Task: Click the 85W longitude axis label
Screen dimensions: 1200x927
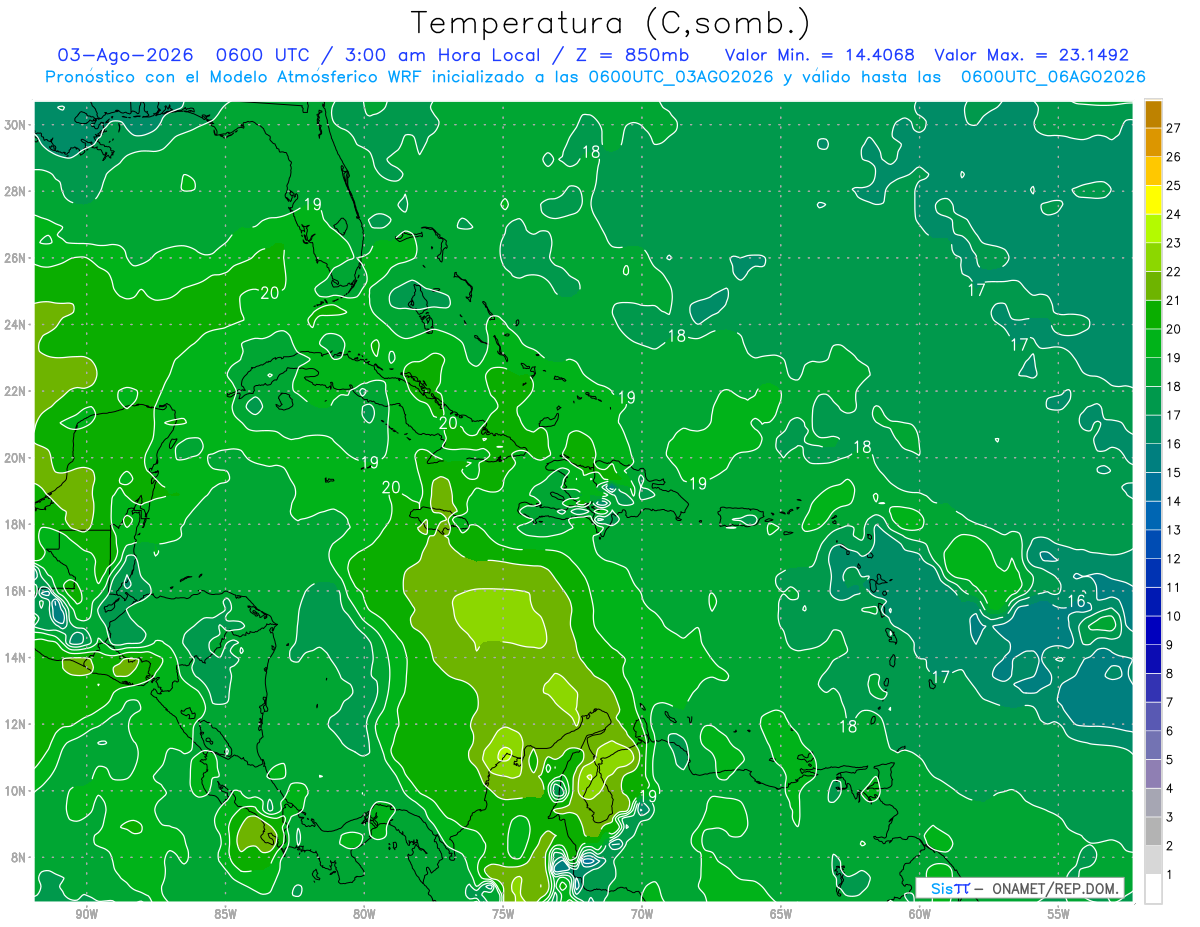Action: tap(225, 914)
